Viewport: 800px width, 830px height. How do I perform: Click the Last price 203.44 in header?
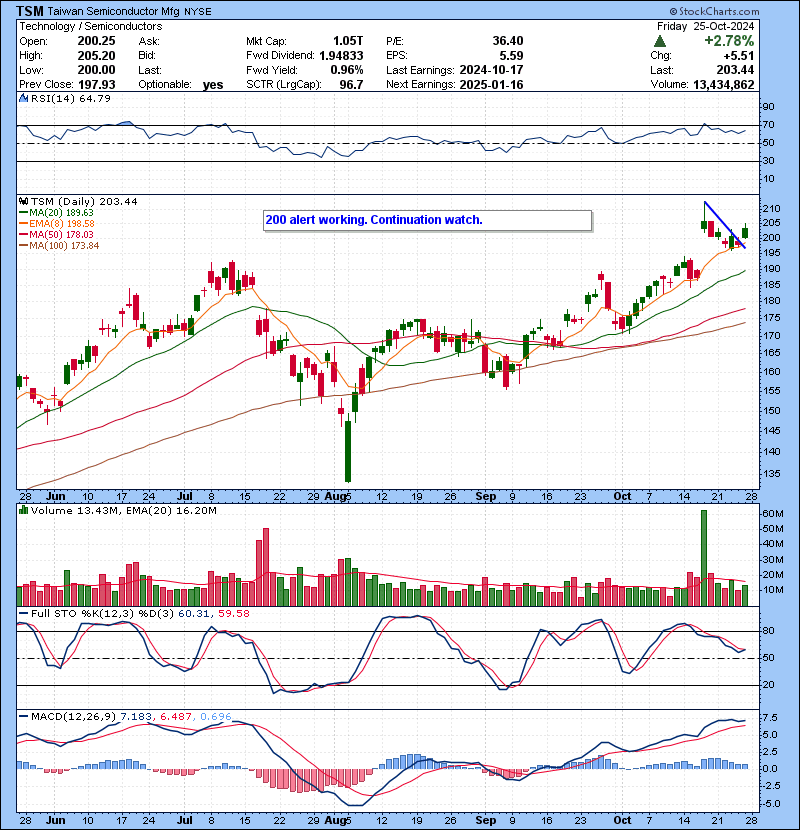coord(735,70)
